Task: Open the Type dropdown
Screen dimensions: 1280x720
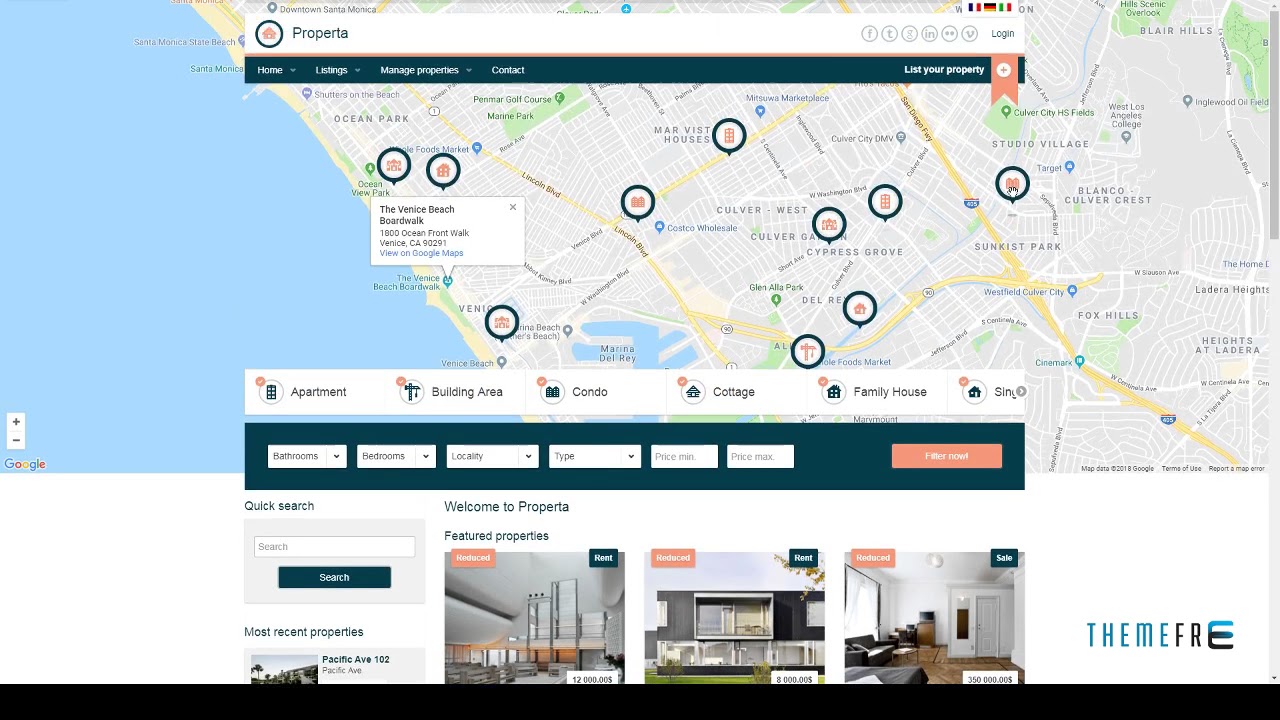Action: pos(594,456)
